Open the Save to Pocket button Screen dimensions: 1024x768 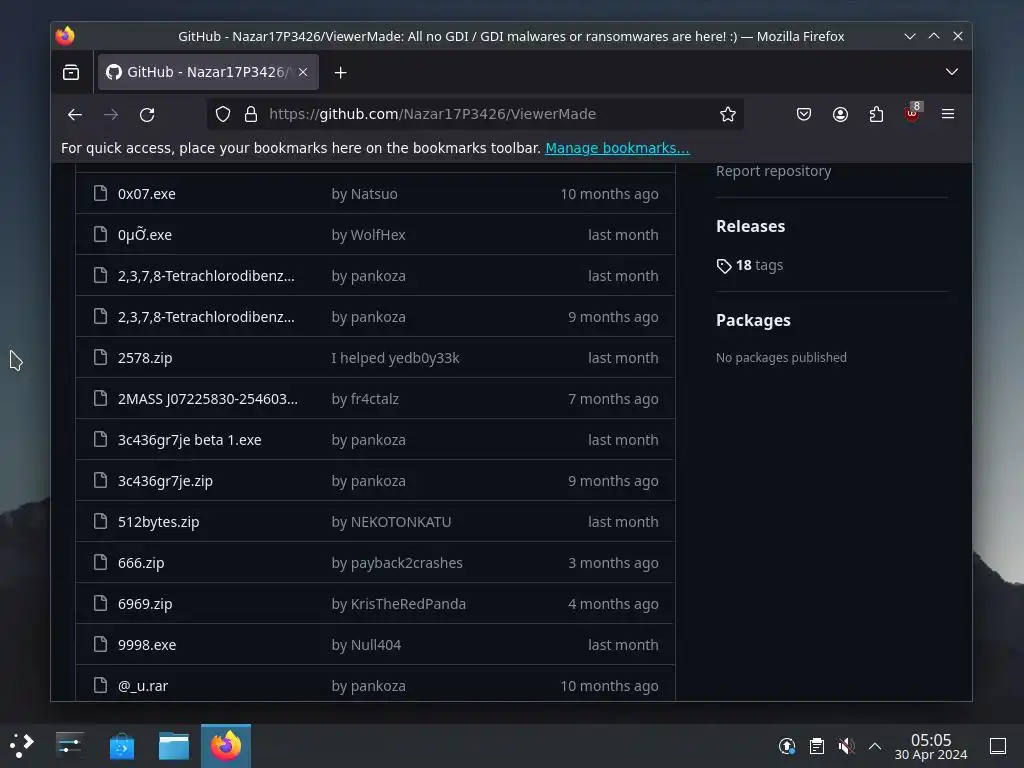[x=804, y=114]
